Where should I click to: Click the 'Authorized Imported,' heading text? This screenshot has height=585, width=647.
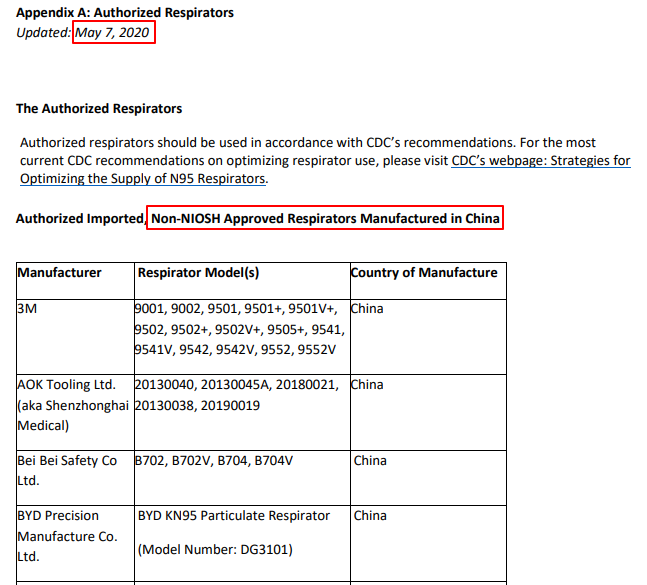(81, 218)
